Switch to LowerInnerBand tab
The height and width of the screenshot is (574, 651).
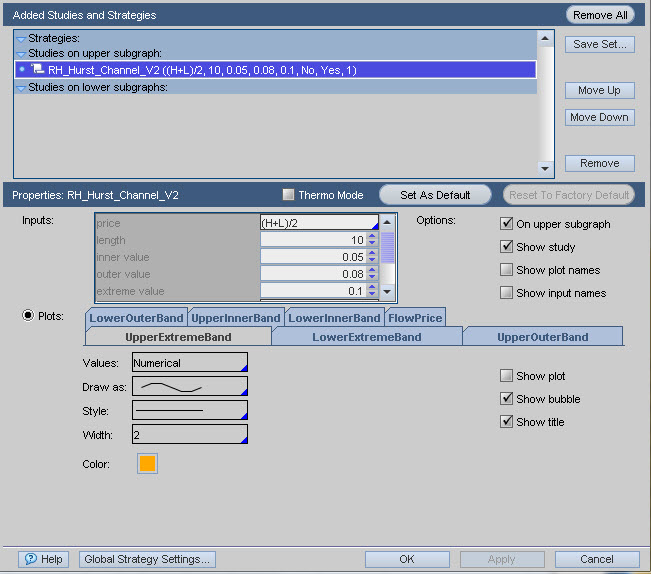[x=334, y=318]
